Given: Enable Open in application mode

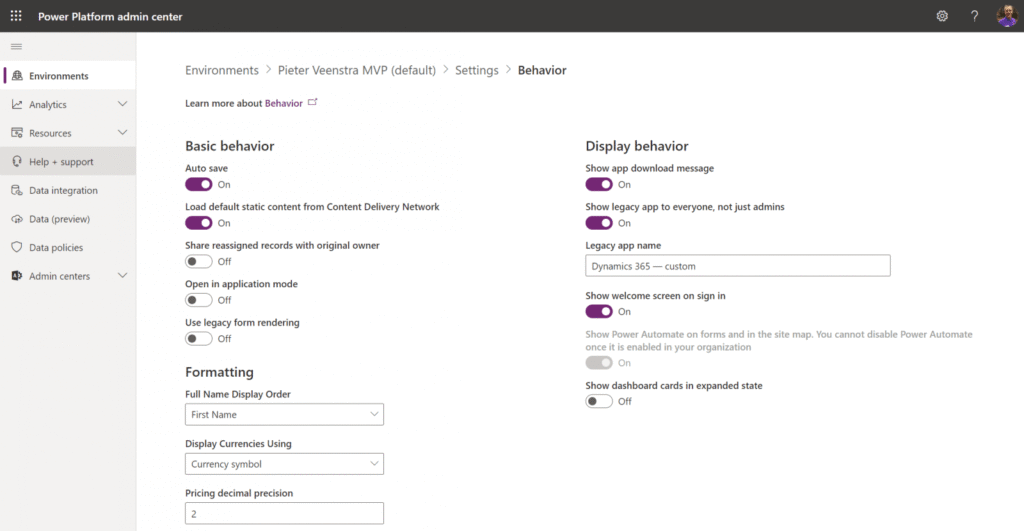Looking at the screenshot, I should tap(199, 300).
